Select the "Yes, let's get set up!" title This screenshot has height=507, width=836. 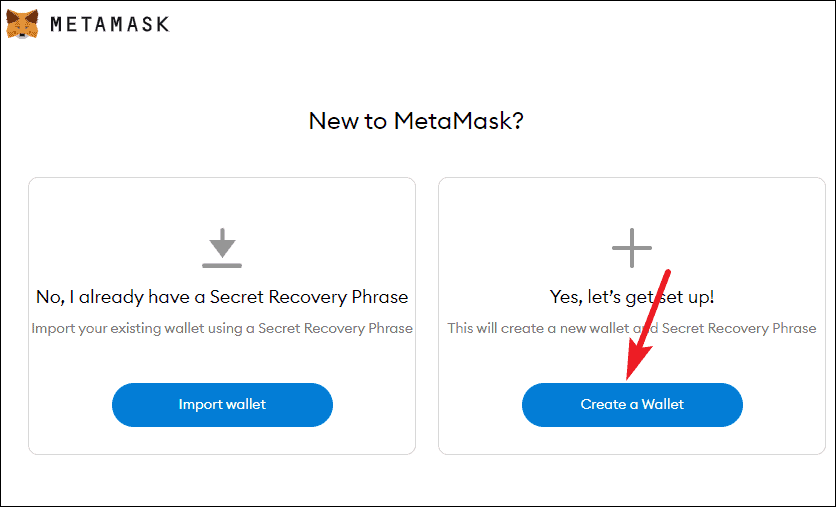(632, 297)
